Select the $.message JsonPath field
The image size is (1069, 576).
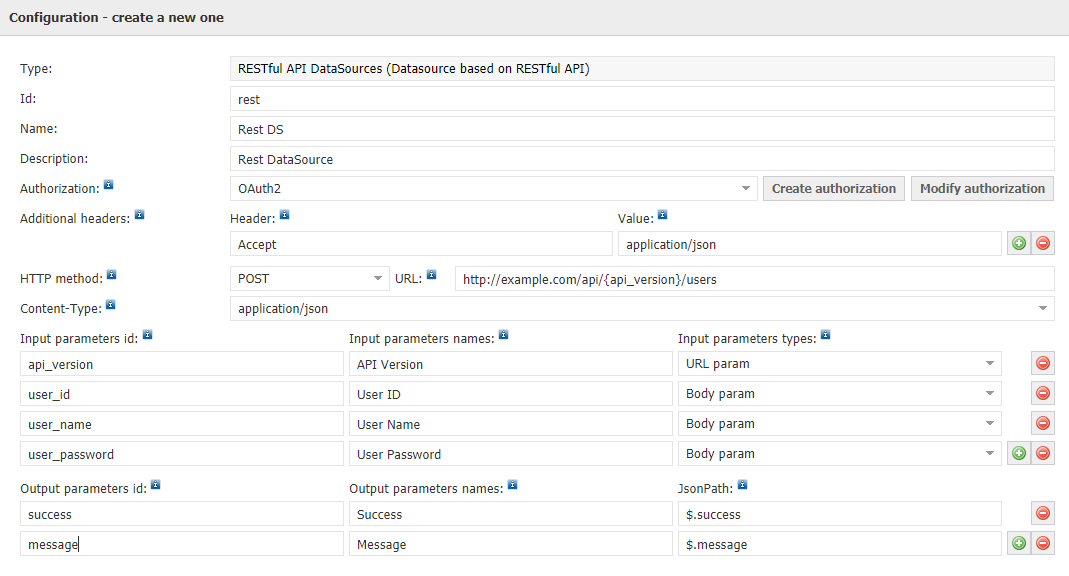[x=839, y=543]
